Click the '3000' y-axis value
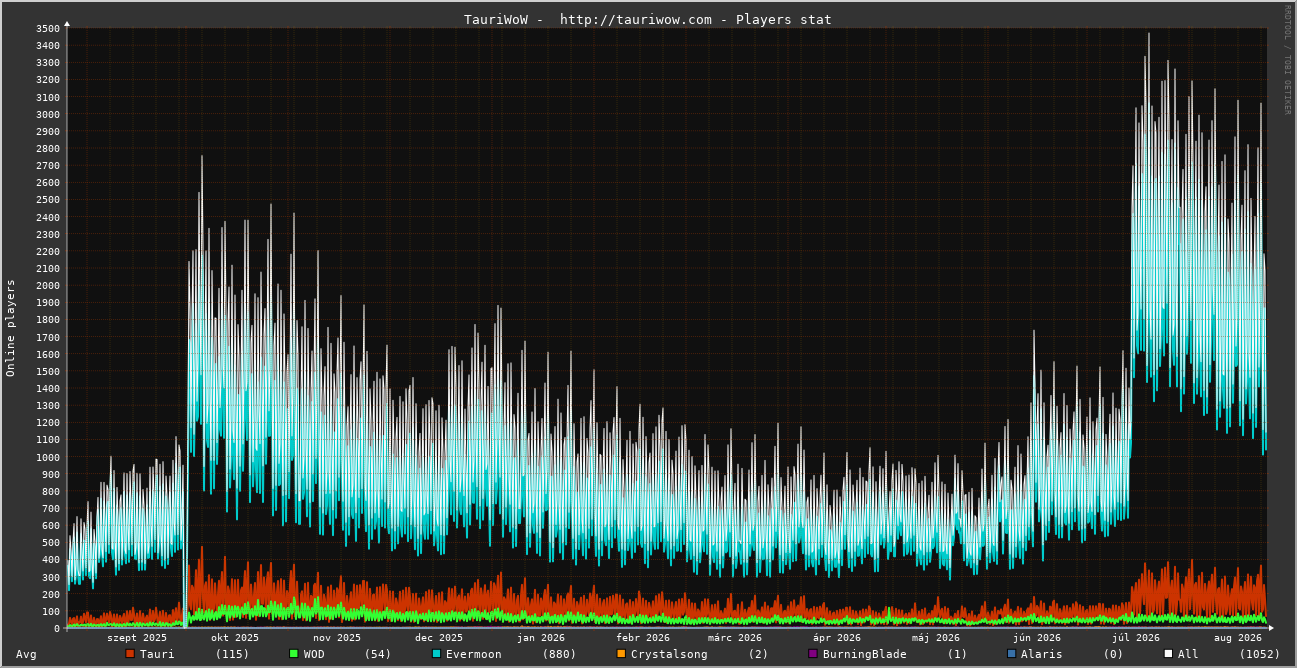This screenshot has width=1297, height=668. point(48,114)
